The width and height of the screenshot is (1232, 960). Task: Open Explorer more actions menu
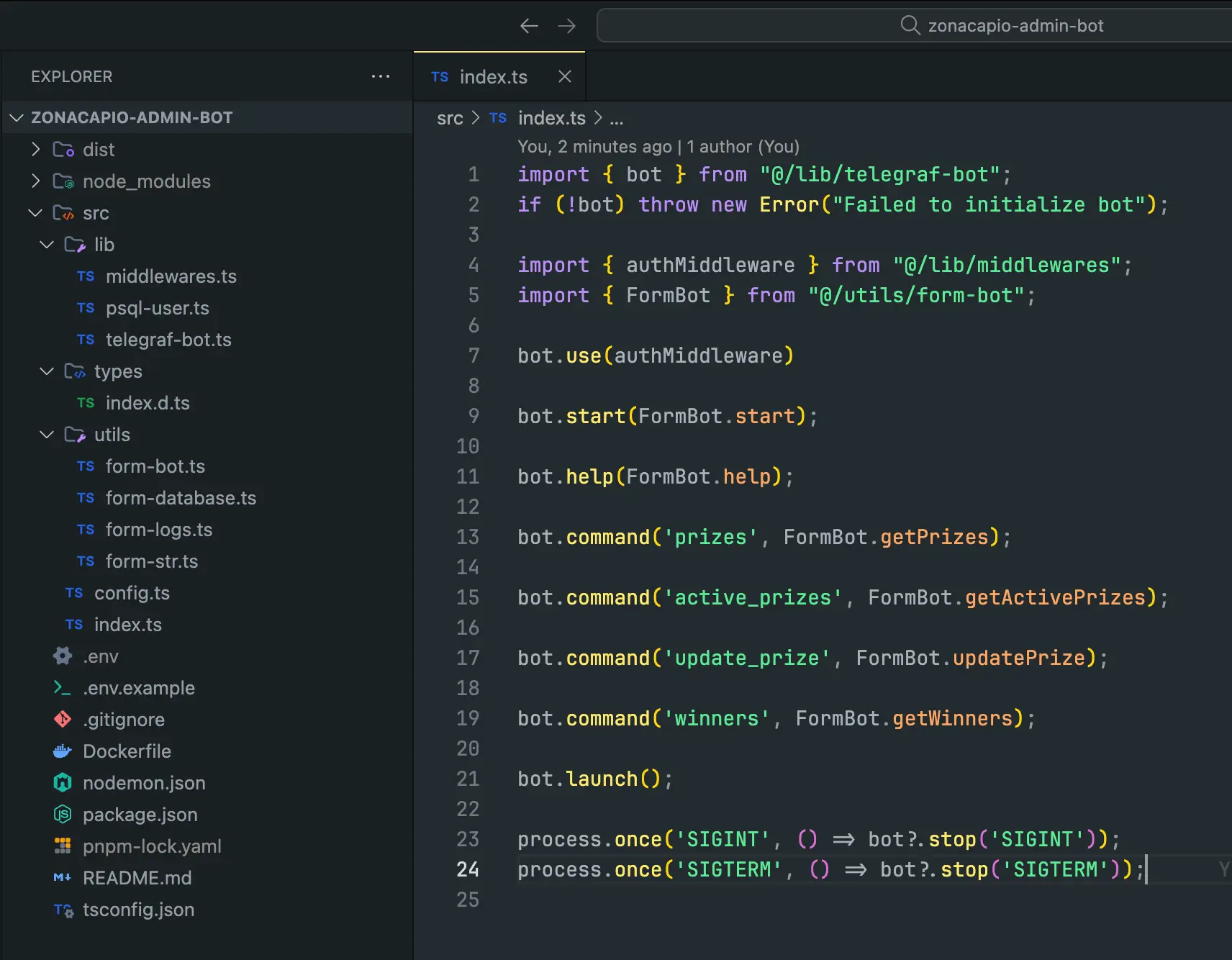coord(381,76)
